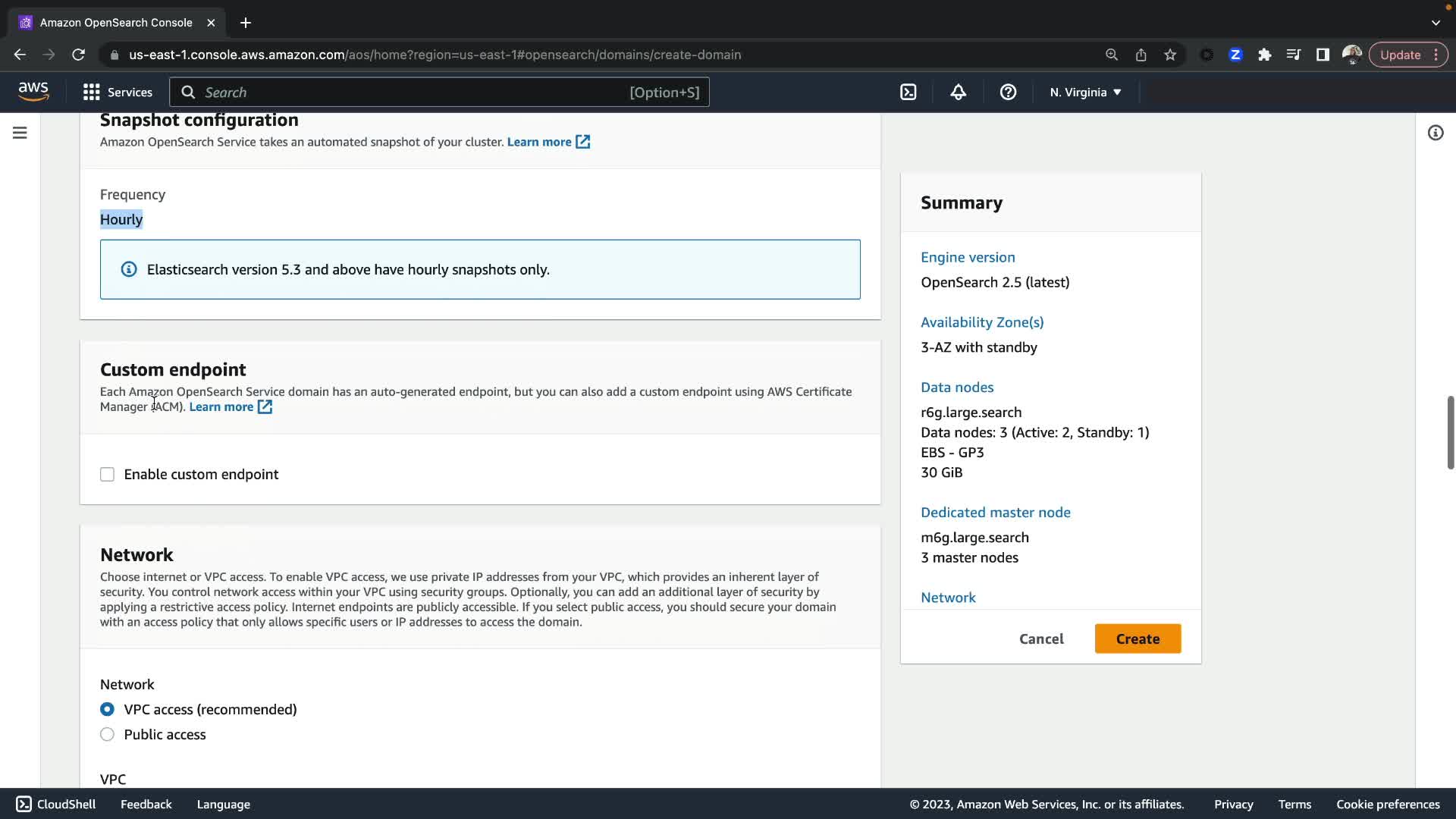Expand the N. Virginia region dropdown

tap(1085, 92)
